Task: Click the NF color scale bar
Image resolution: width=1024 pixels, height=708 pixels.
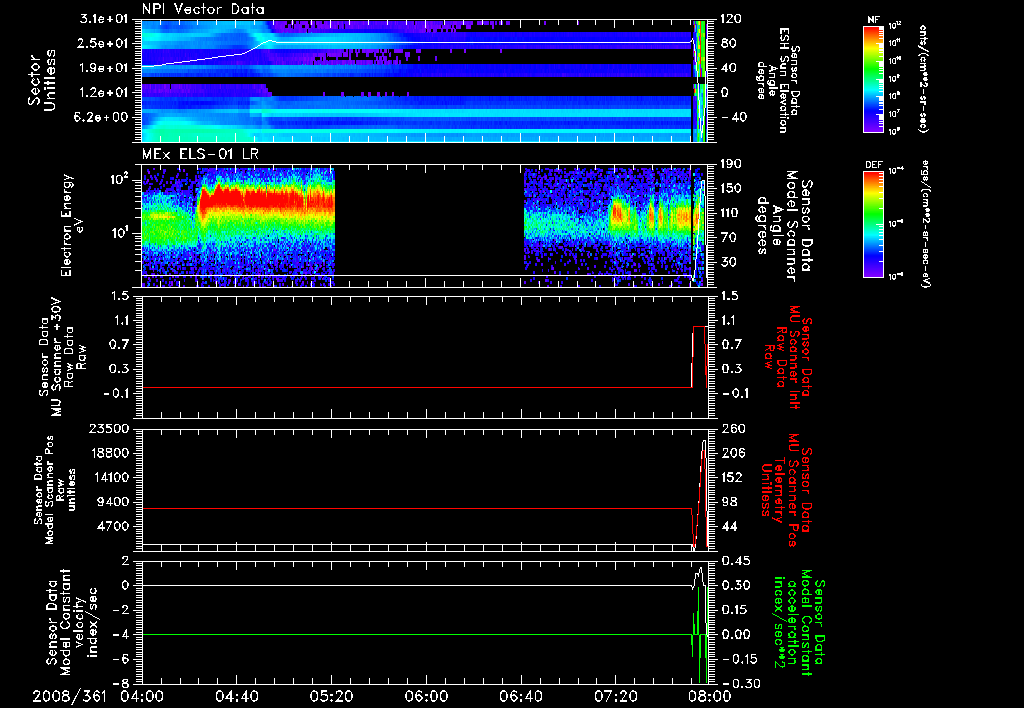Action: click(871, 80)
